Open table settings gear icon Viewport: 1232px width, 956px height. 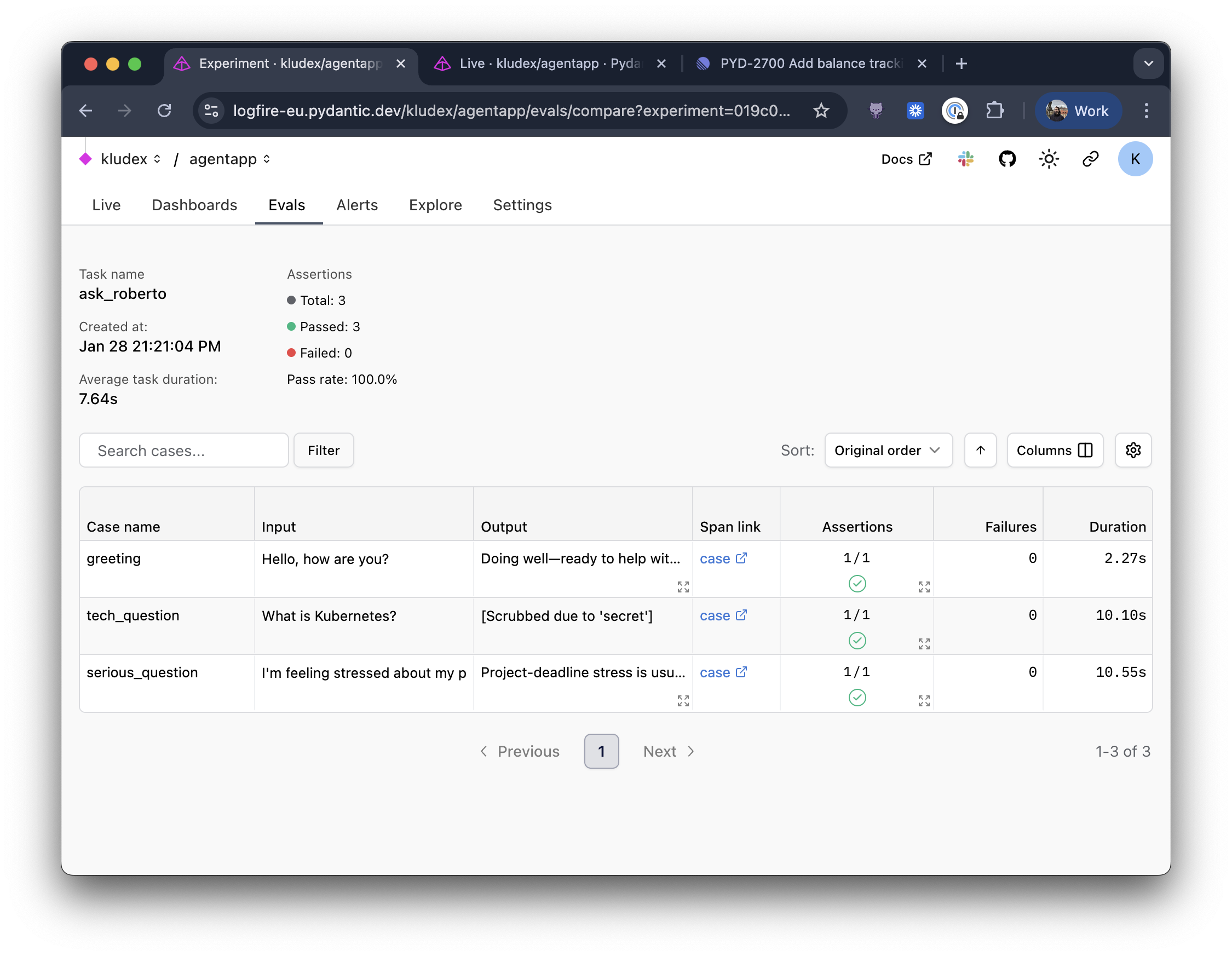[1133, 450]
